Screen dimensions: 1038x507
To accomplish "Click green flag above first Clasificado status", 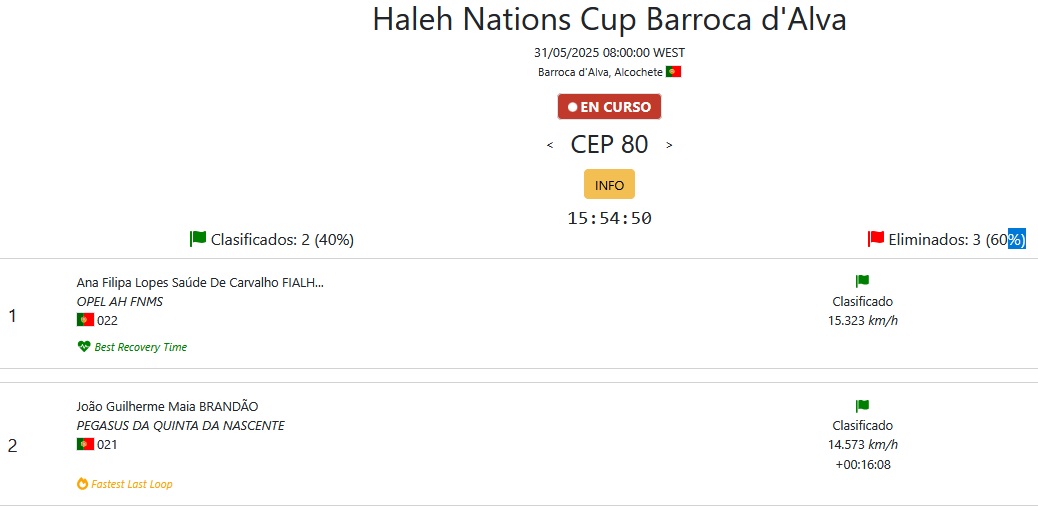I will tap(862, 281).
